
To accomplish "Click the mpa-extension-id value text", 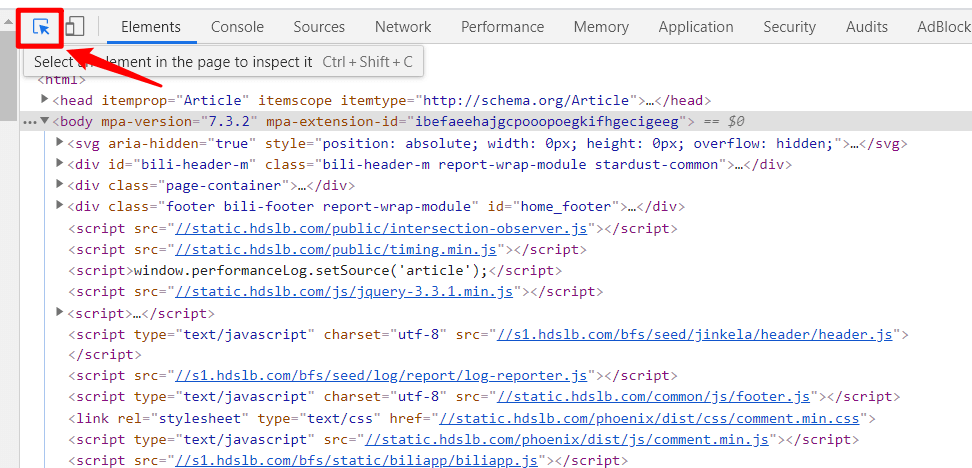I will point(549,121).
